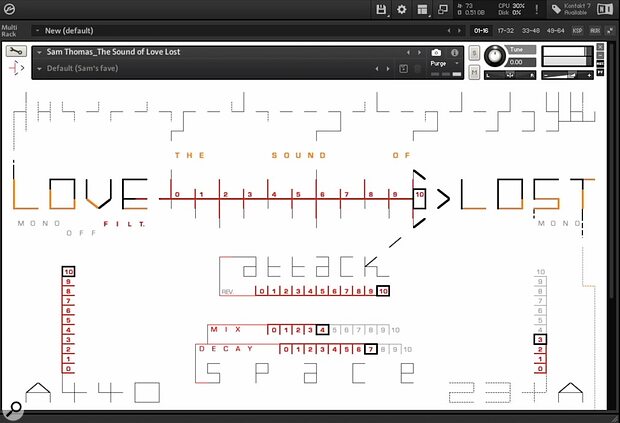The width and height of the screenshot is (620, 423).
Task: Click the Kontakt logo icon
Action: [10, 10]
